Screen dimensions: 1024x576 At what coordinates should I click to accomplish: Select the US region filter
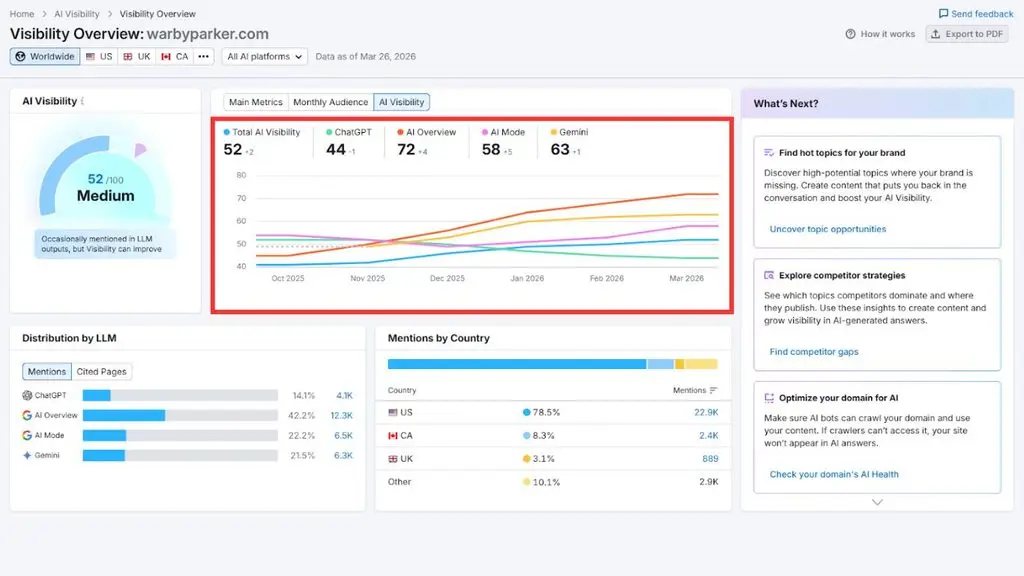[99, 57]
